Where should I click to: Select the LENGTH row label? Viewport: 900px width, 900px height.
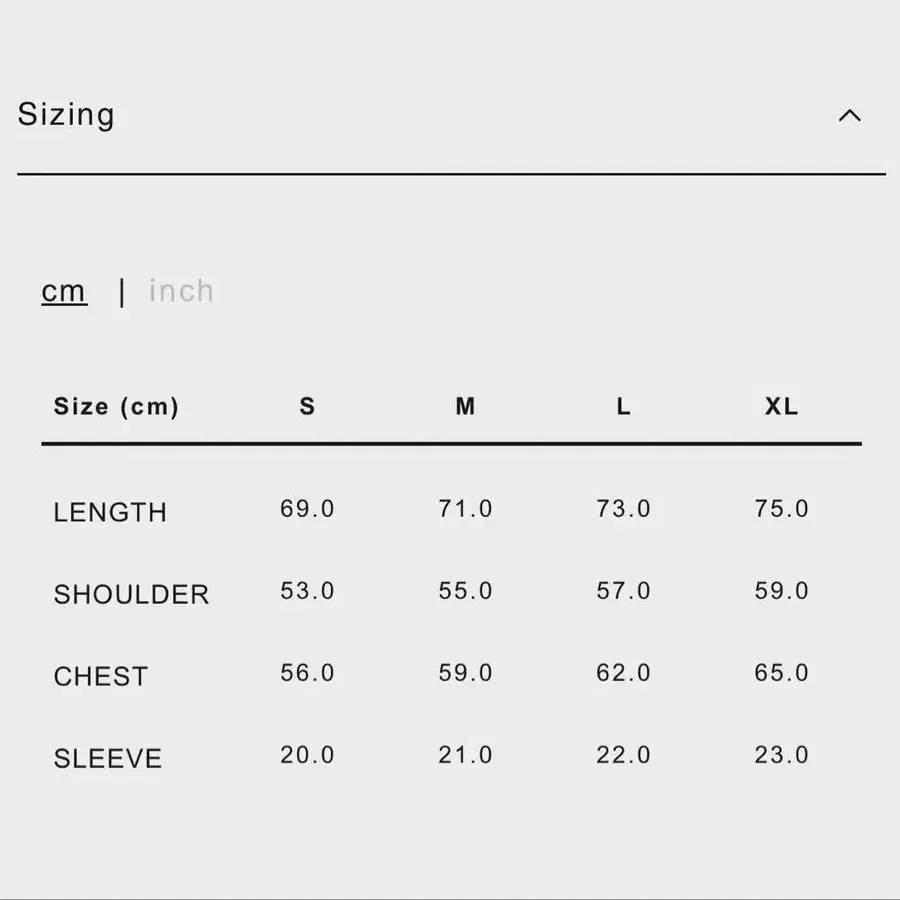[110, 512]
